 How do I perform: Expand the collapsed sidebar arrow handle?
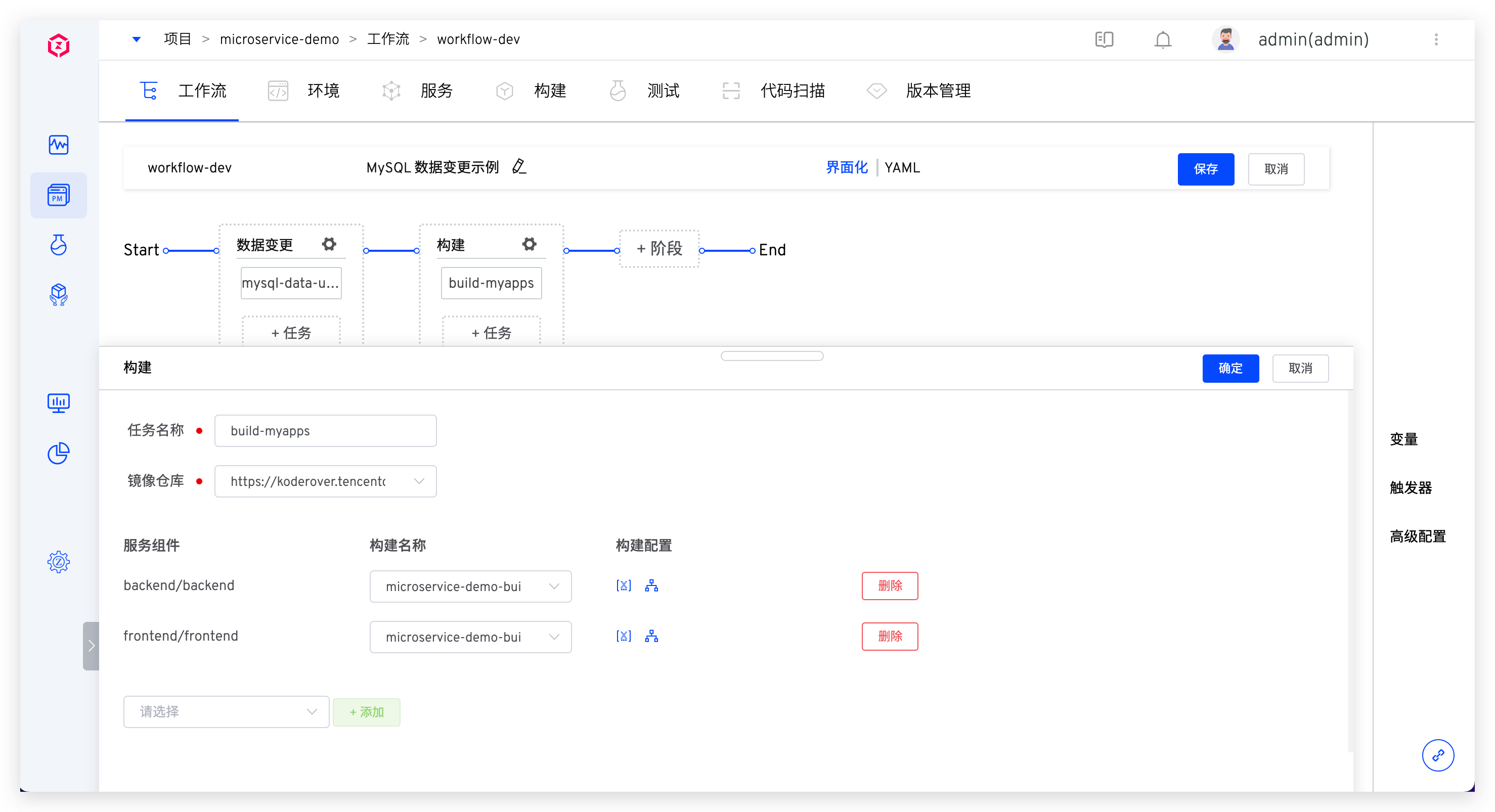click(x=91, y=646)
